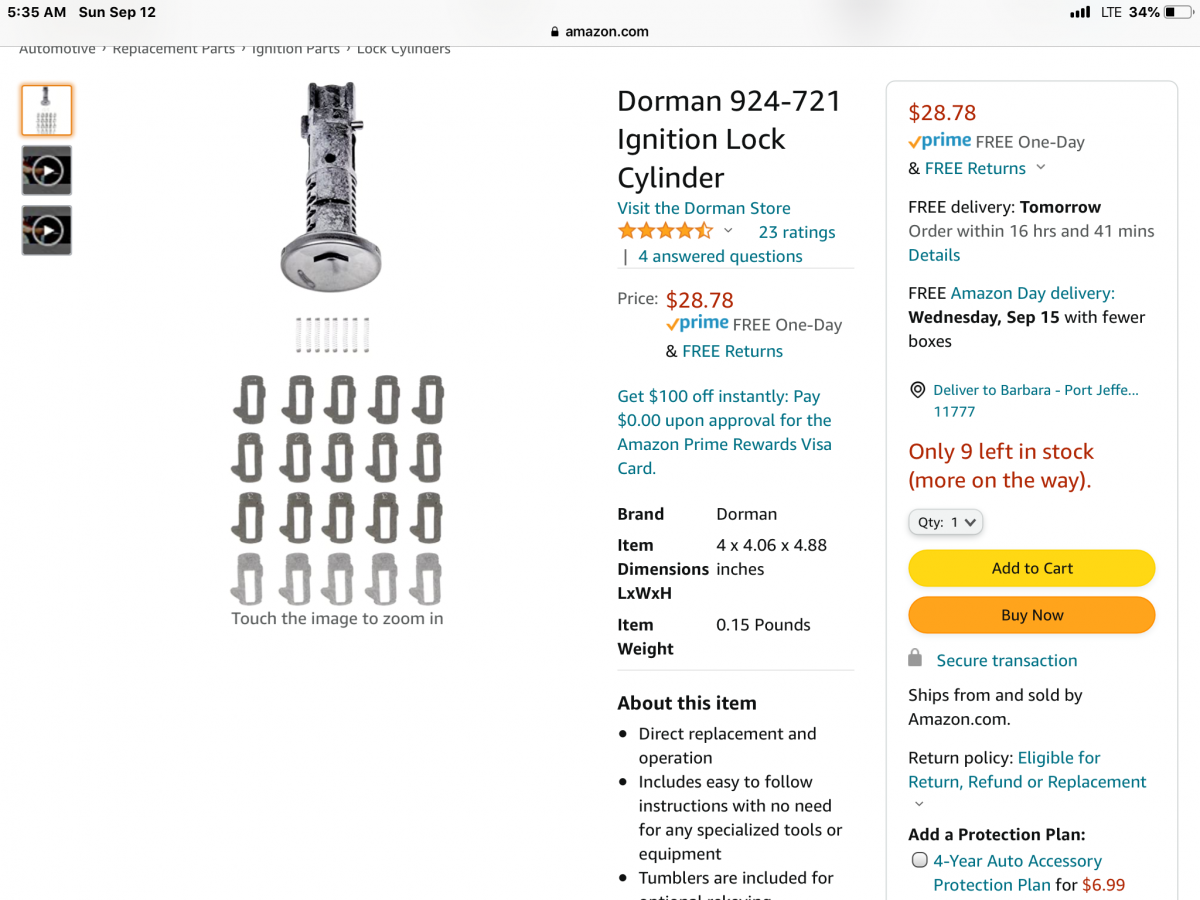The width and height of the screenshot is (1200, 900).
Task: Open the star ratings breakdown dropdown
Action: [728, 230]
